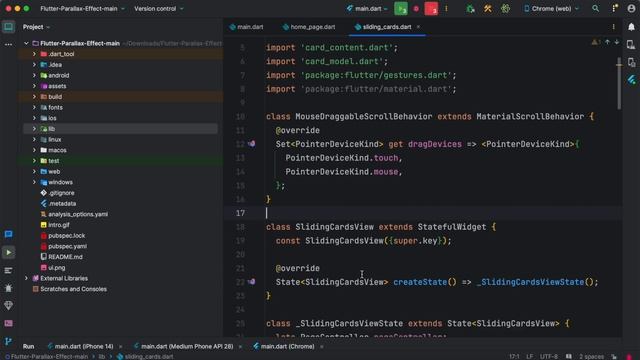The height and width of the screenshot is (360, 640).
Task: Select README.md in project tree
Action: (65, 257)
